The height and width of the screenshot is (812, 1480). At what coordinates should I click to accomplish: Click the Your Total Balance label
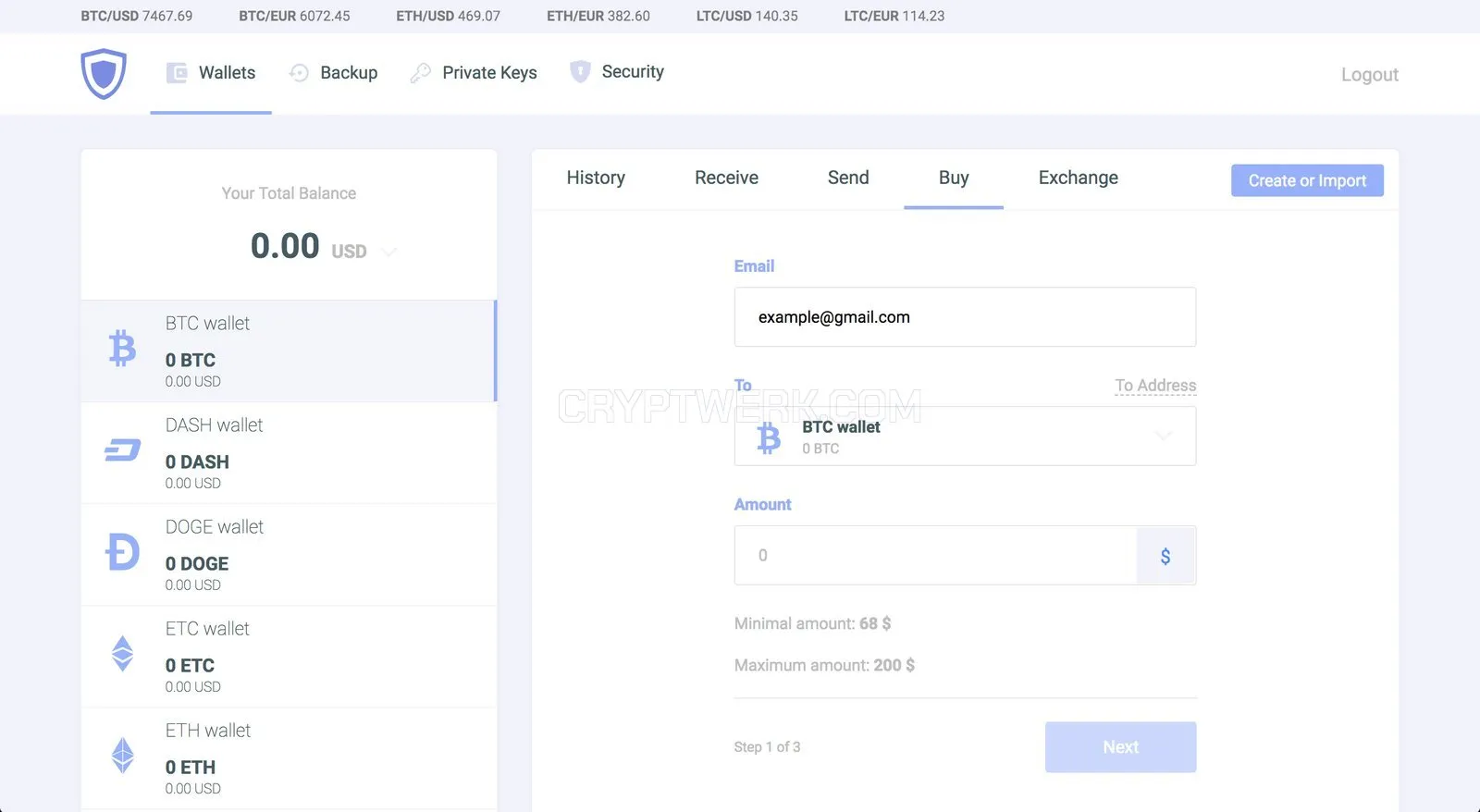tap(289, 193)
